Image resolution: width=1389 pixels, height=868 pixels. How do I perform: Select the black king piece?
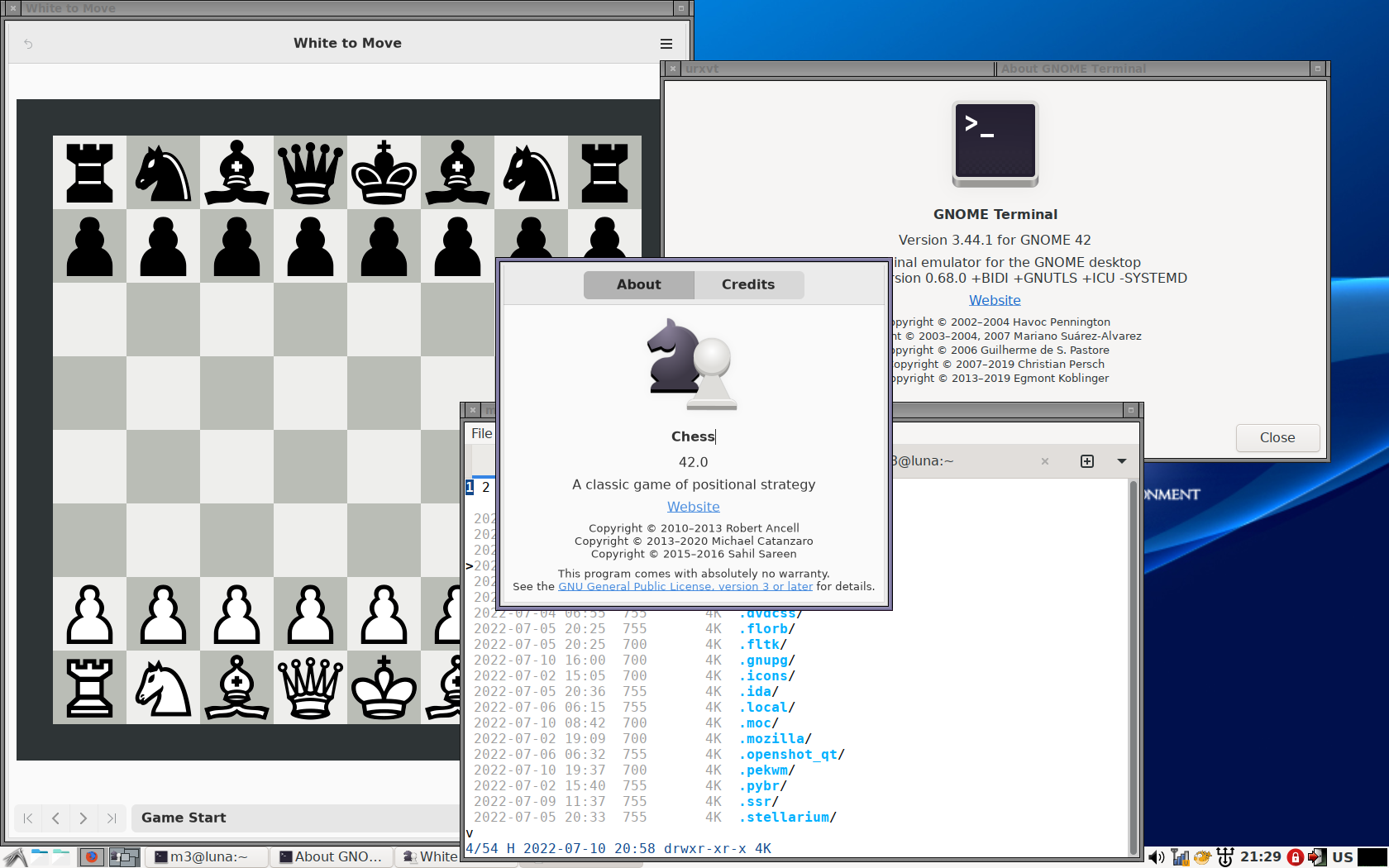384,172
